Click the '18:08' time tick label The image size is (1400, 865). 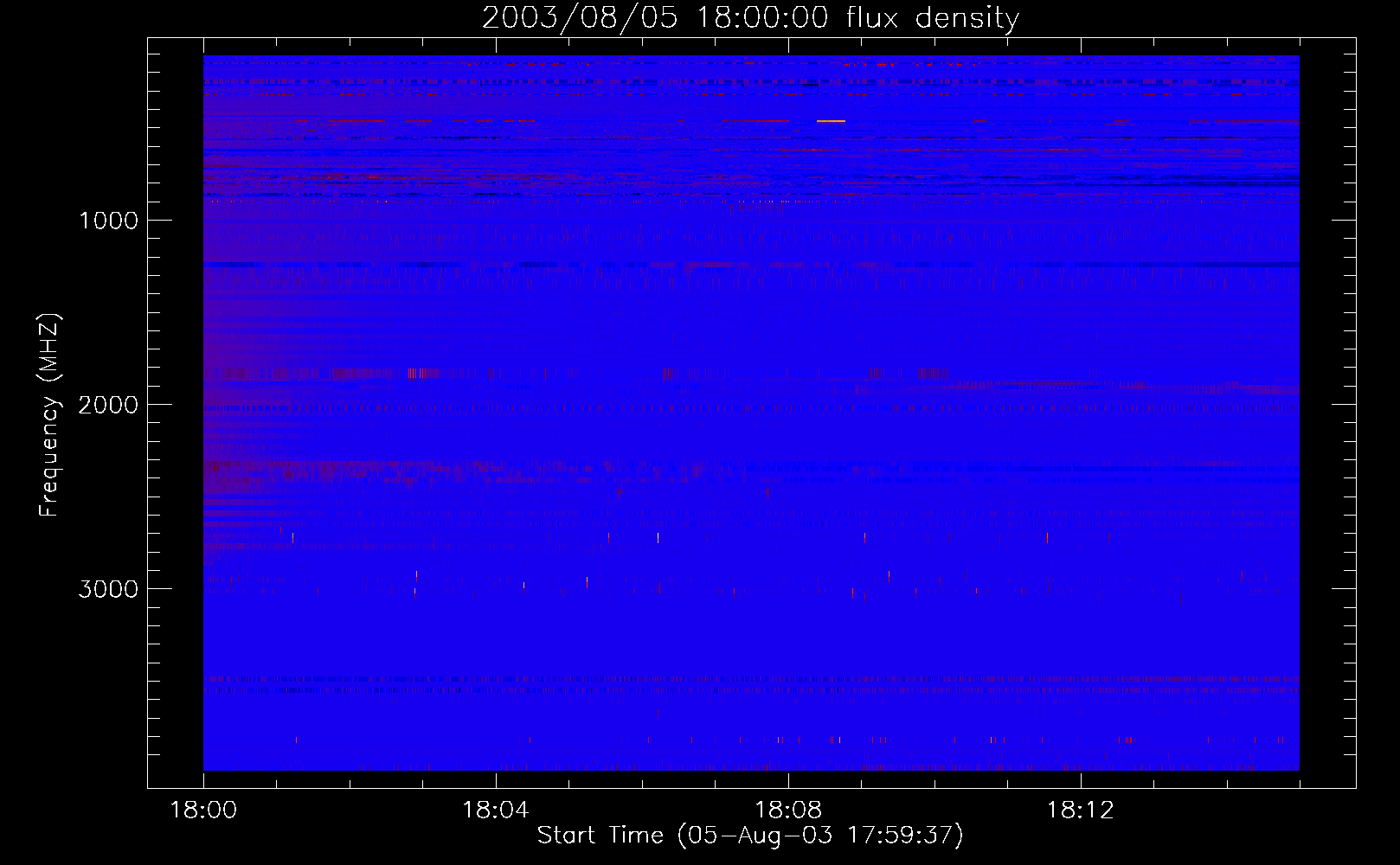pos(788,811)
